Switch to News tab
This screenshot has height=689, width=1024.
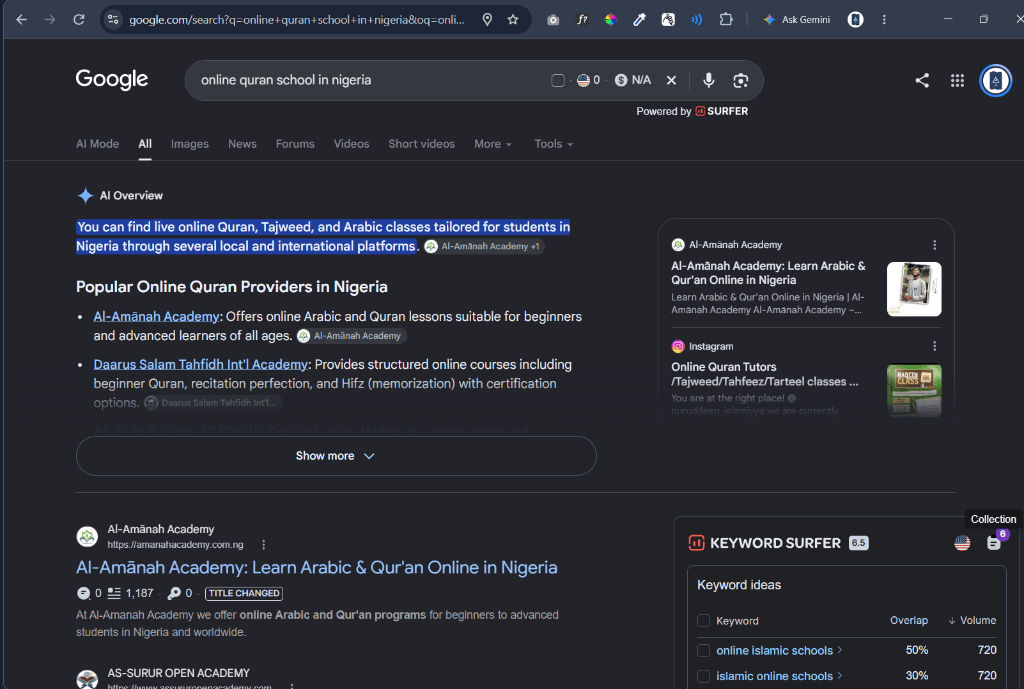coord(242,144)
